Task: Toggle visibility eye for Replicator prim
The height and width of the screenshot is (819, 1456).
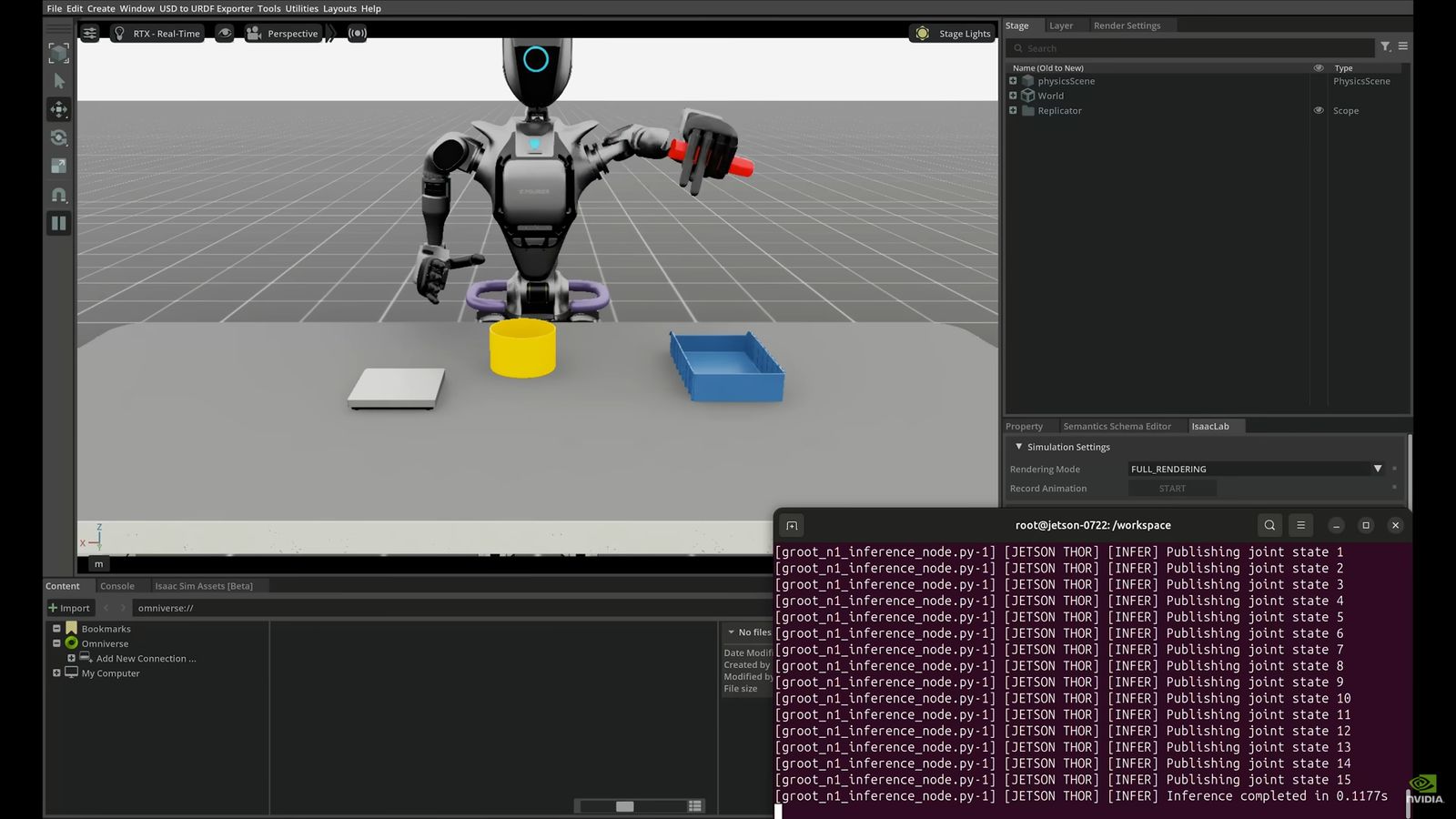Action: tap(1319, 110)
